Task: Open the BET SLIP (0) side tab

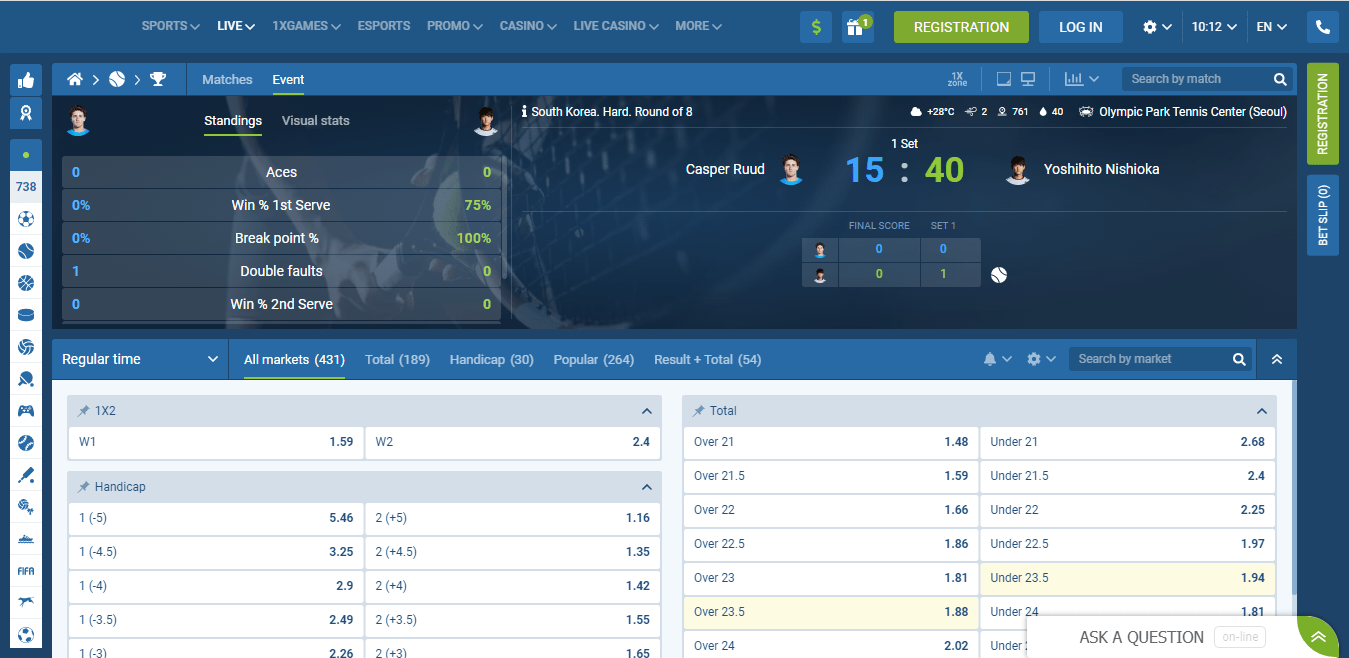Action: coord(1323,215)
